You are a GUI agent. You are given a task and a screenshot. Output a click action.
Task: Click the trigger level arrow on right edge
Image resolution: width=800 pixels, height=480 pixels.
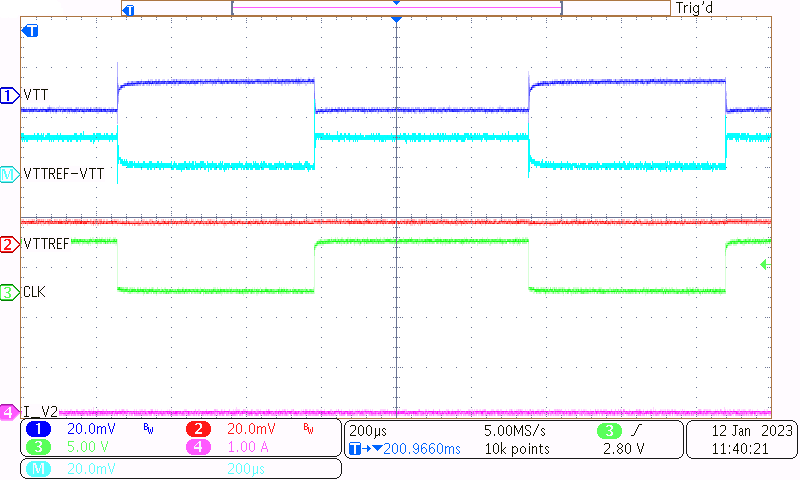click(764, 264)
